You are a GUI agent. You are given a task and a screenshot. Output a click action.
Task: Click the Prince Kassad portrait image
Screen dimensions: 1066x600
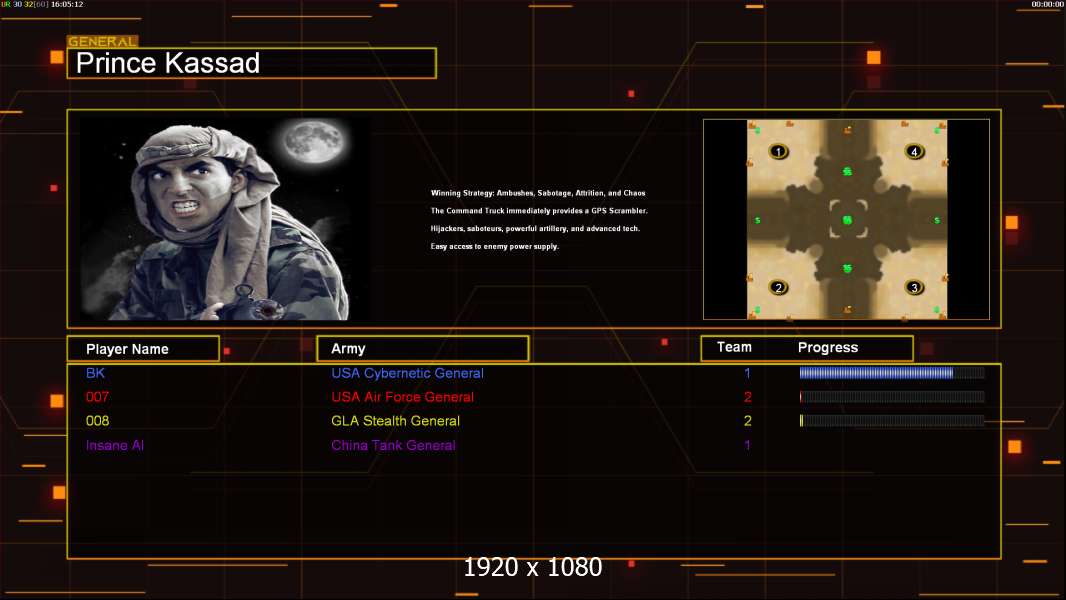pos(225,218)
